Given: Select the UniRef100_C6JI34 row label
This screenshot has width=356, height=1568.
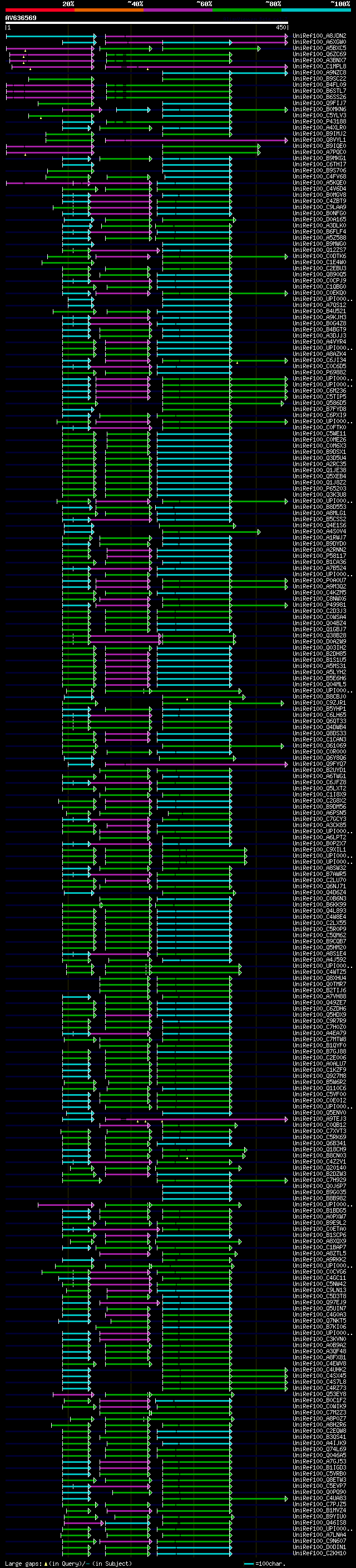Looking at the screenshot, I should pos(319,360).
